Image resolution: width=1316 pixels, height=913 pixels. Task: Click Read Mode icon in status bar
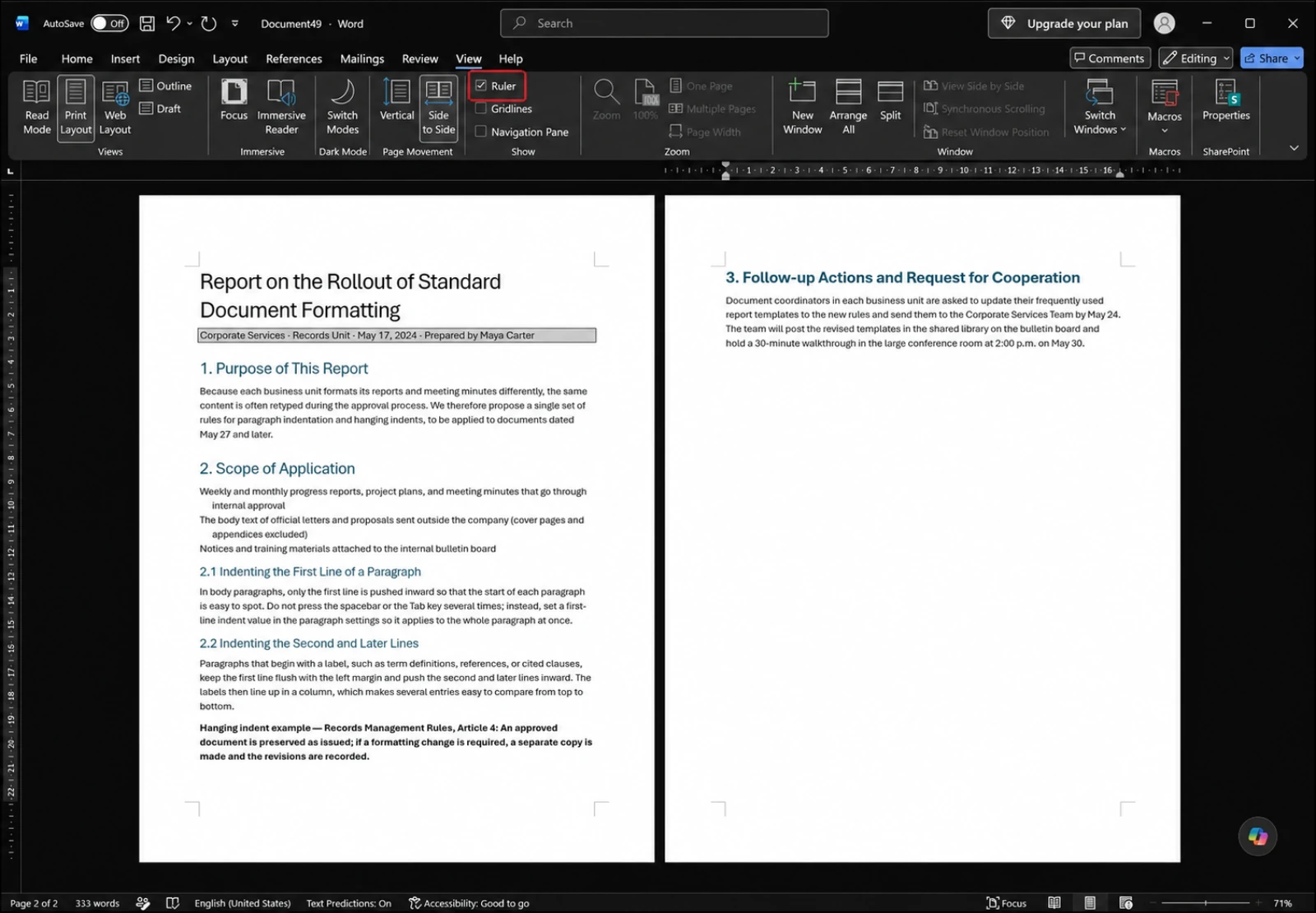[x=1054, y=903]
